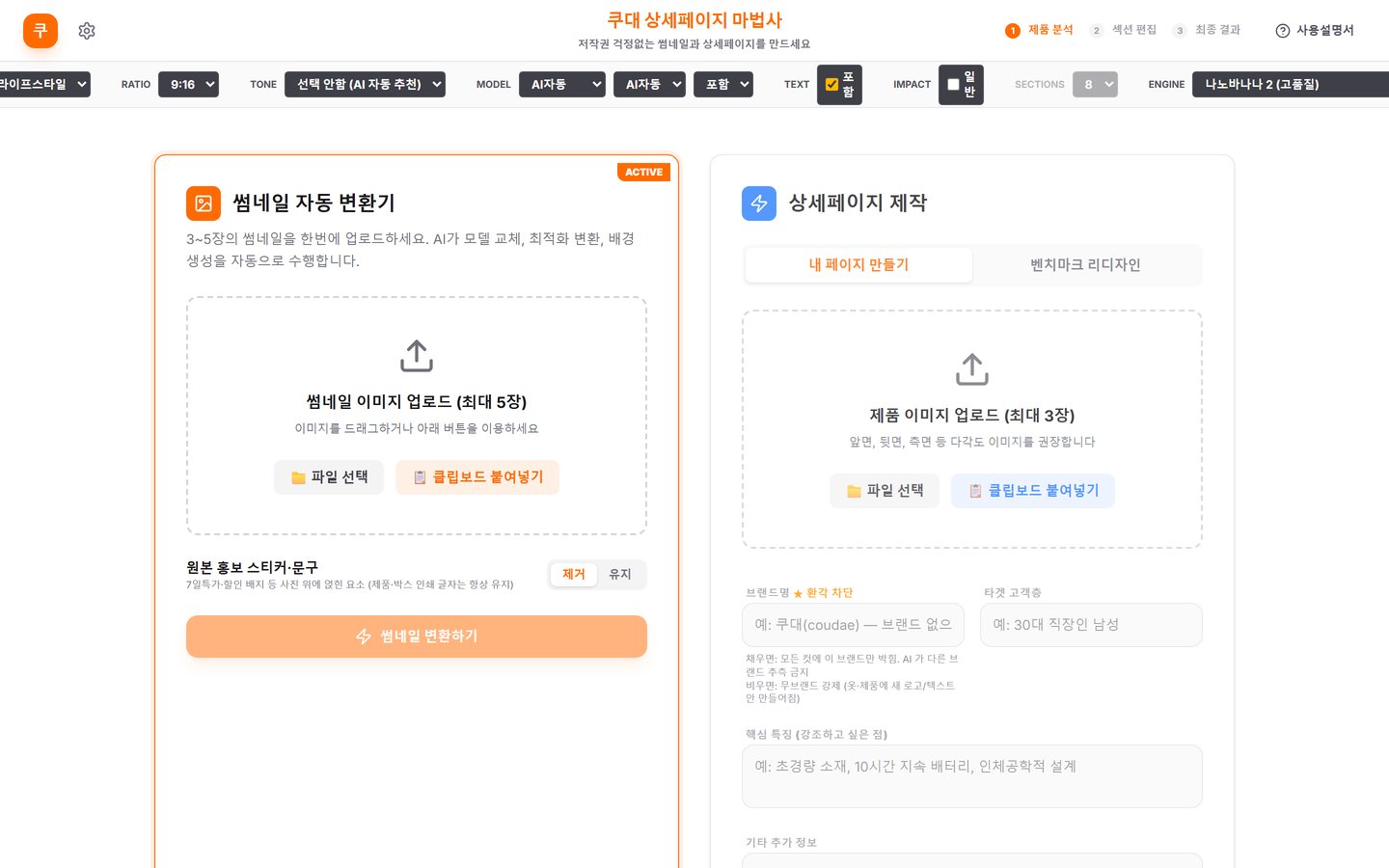Click the 제품 이미지 업로드 (최대 3장) text
The image size is (1389, 868).
click(x=972, y=416)
